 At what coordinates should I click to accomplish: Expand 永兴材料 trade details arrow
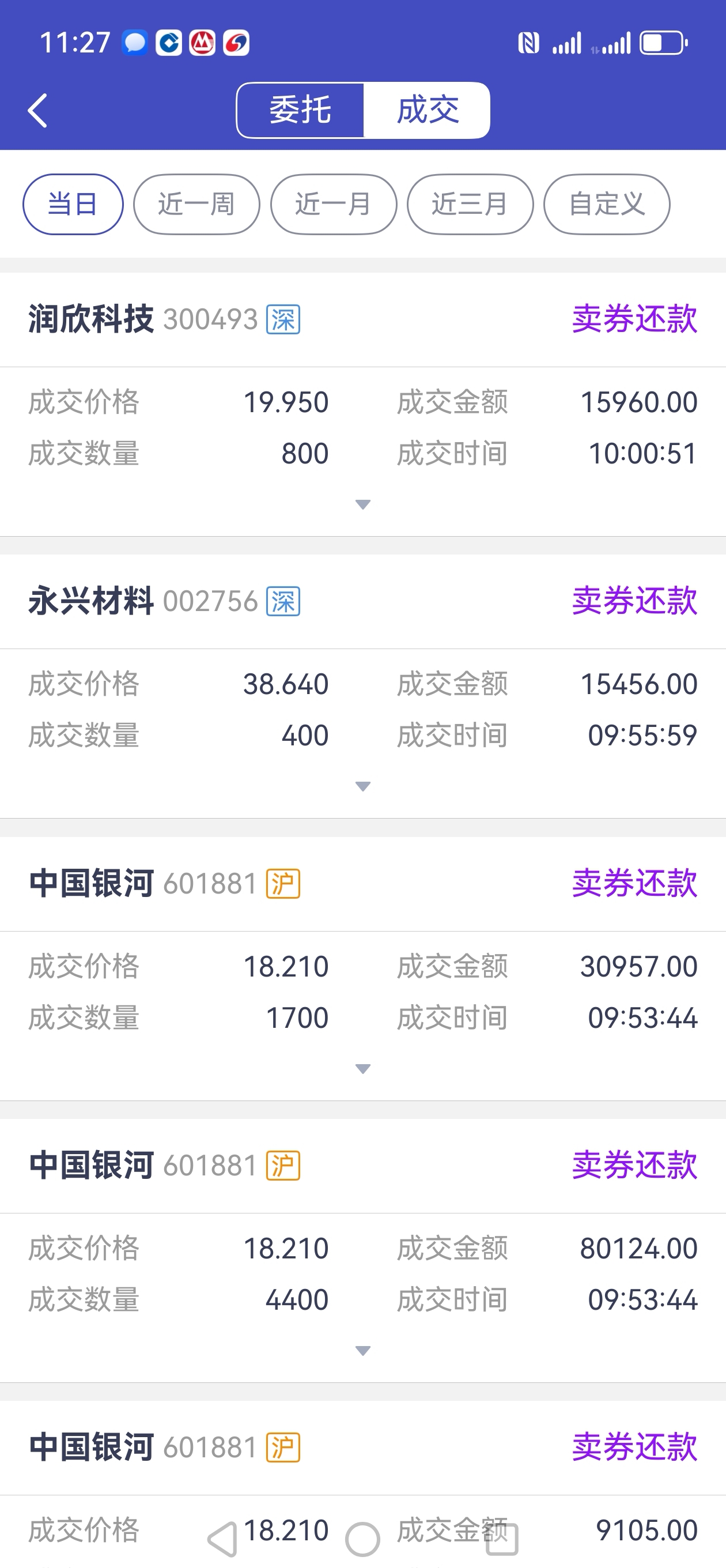362,786
